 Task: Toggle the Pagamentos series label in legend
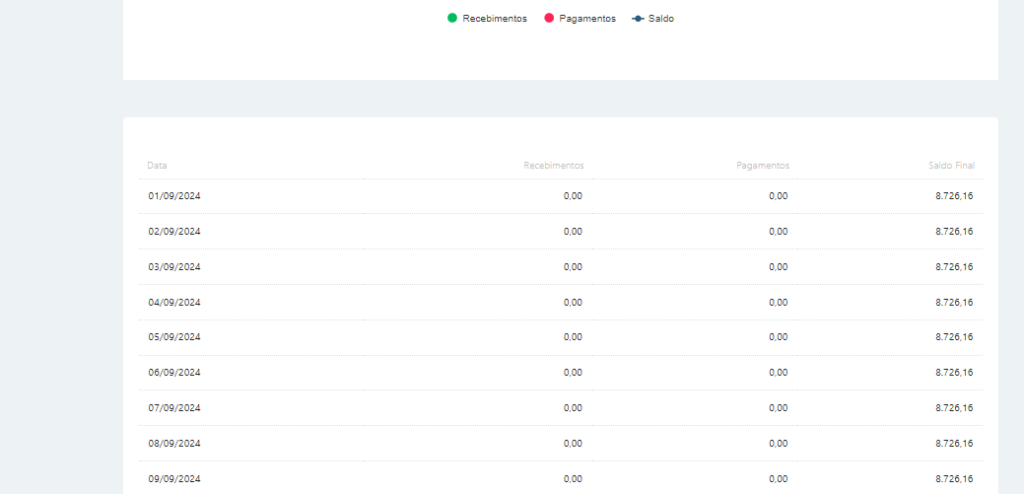pyautogui.click(x=588, y=18)
